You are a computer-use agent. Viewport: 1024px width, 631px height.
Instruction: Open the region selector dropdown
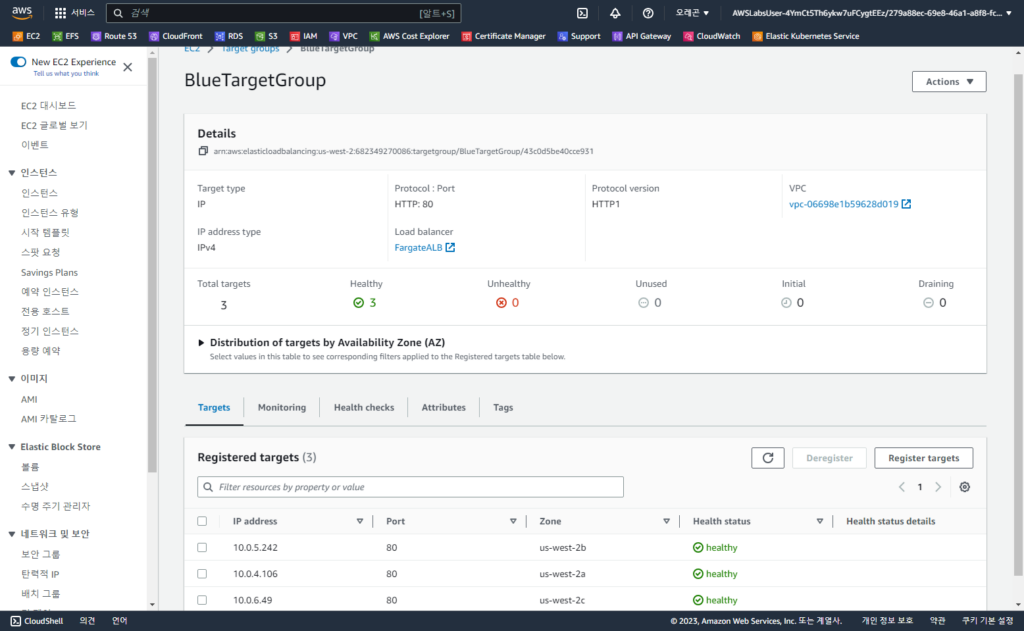692,13
